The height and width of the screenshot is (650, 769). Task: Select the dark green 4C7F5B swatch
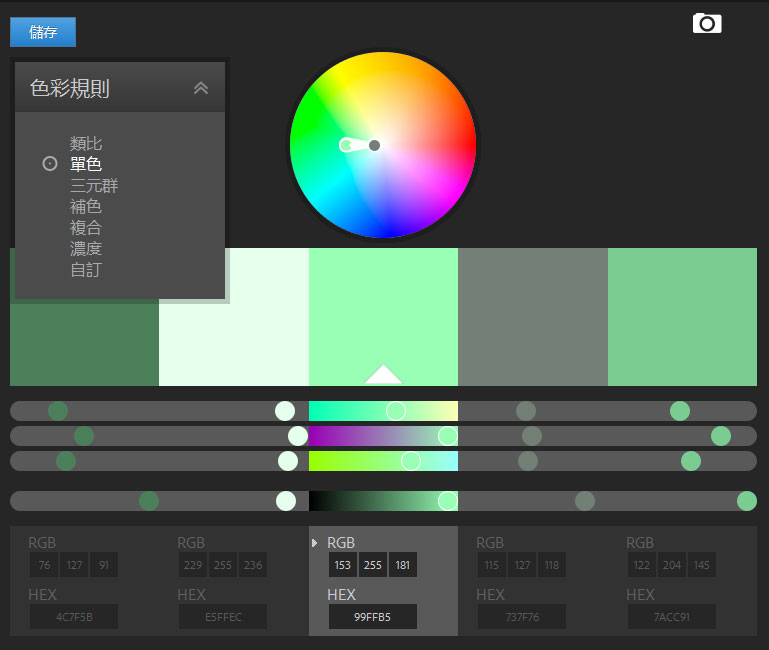tap(84, 343)
